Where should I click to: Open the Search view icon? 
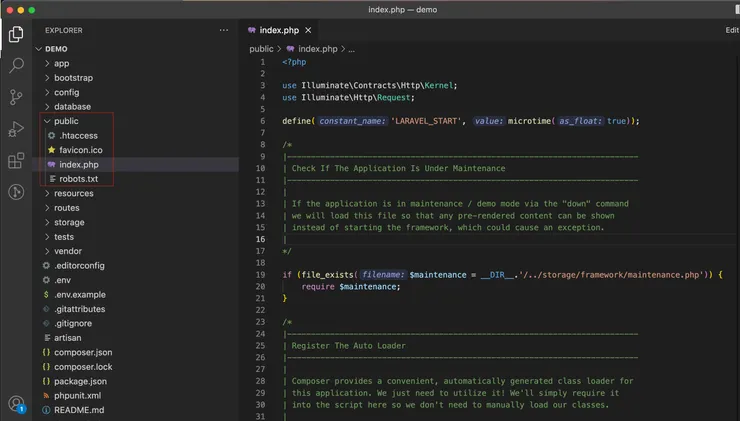[16, 66]
